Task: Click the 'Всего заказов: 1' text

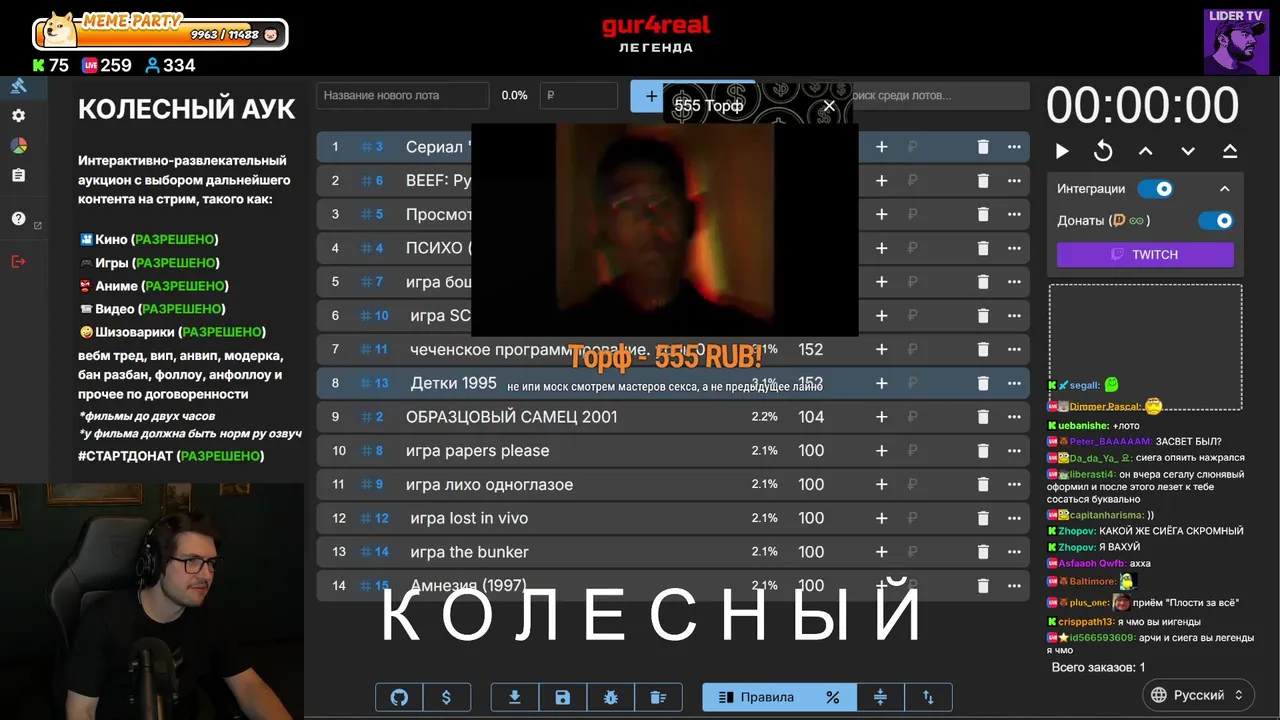Action: (1098, 667)
